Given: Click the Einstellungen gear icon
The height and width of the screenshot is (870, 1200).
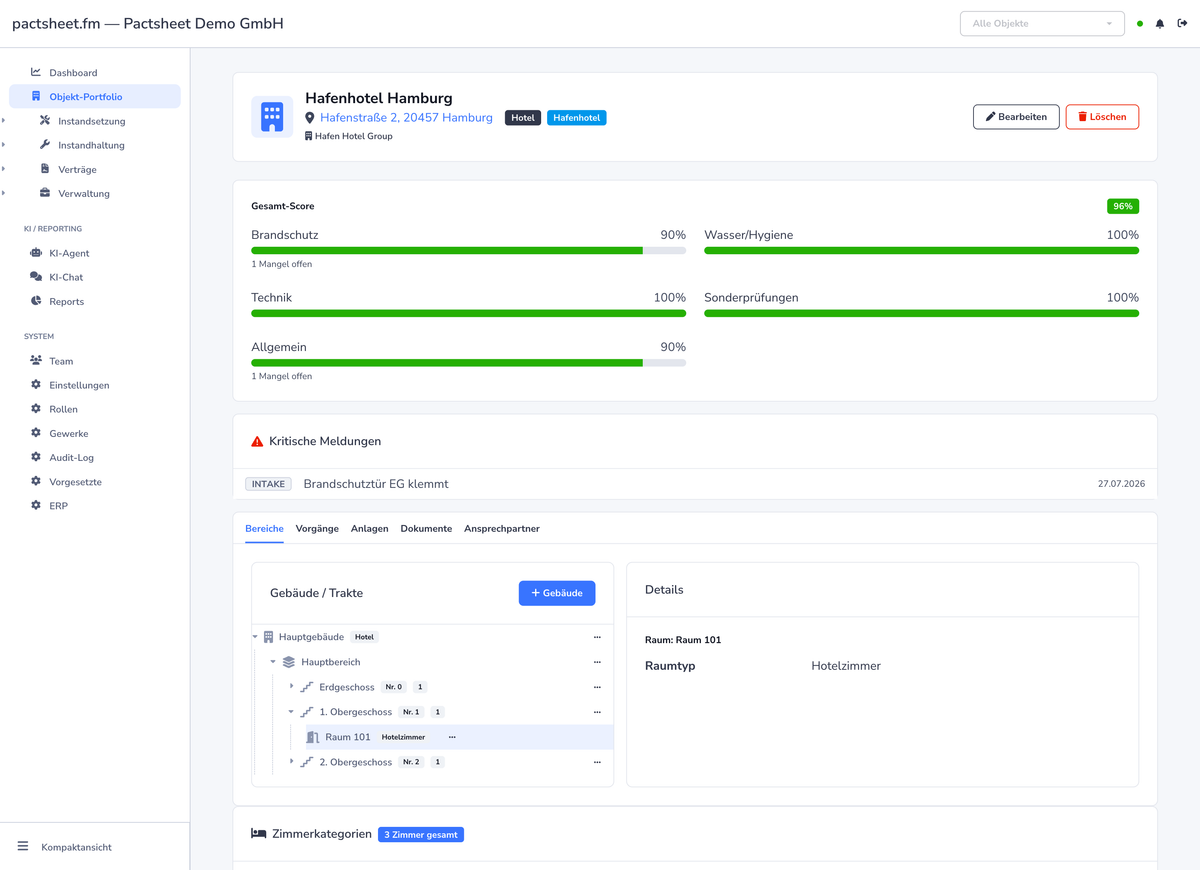Looking at the screenshot, I should click(36, 385).
